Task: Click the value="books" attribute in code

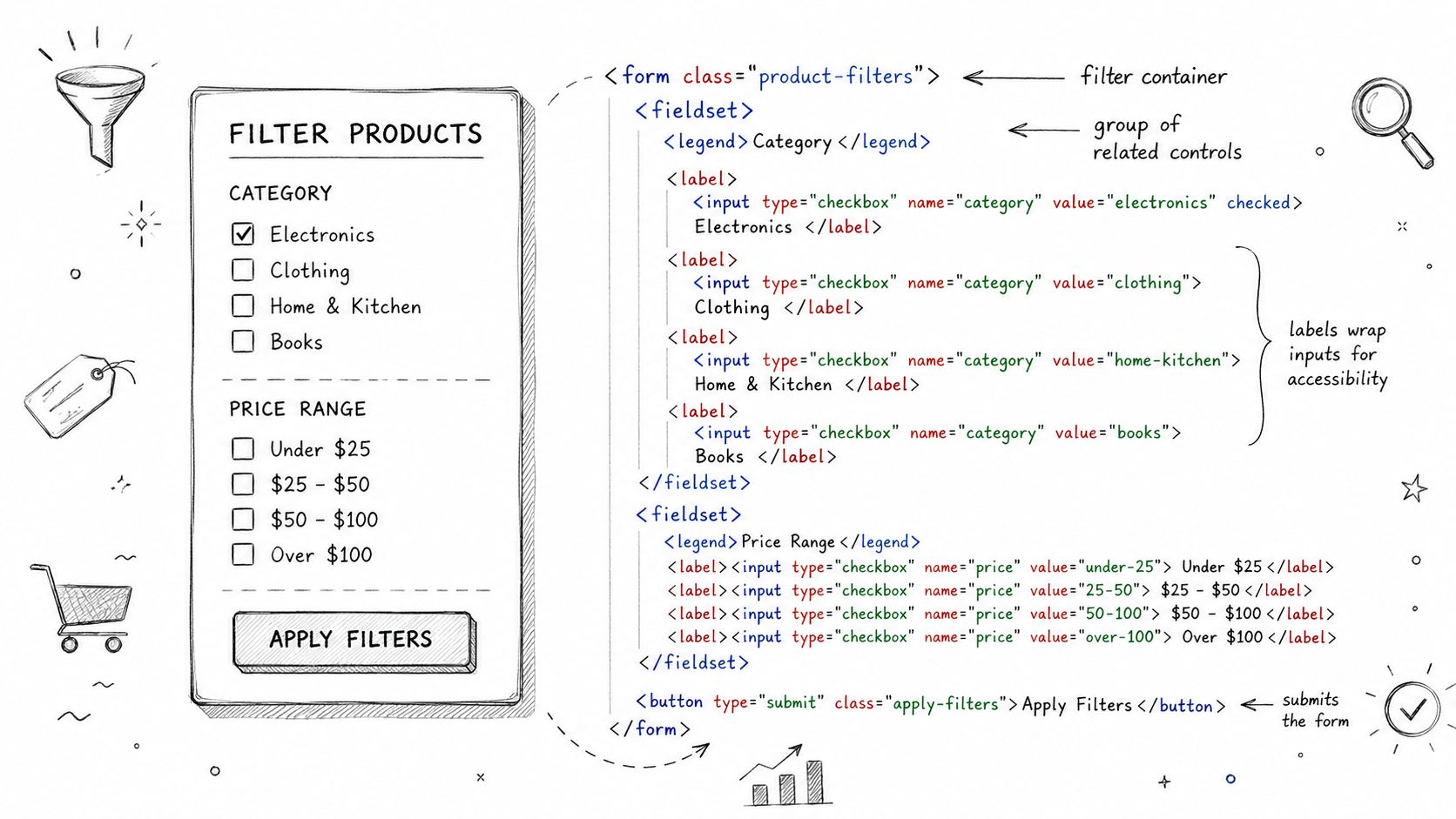Action: 1113,433
